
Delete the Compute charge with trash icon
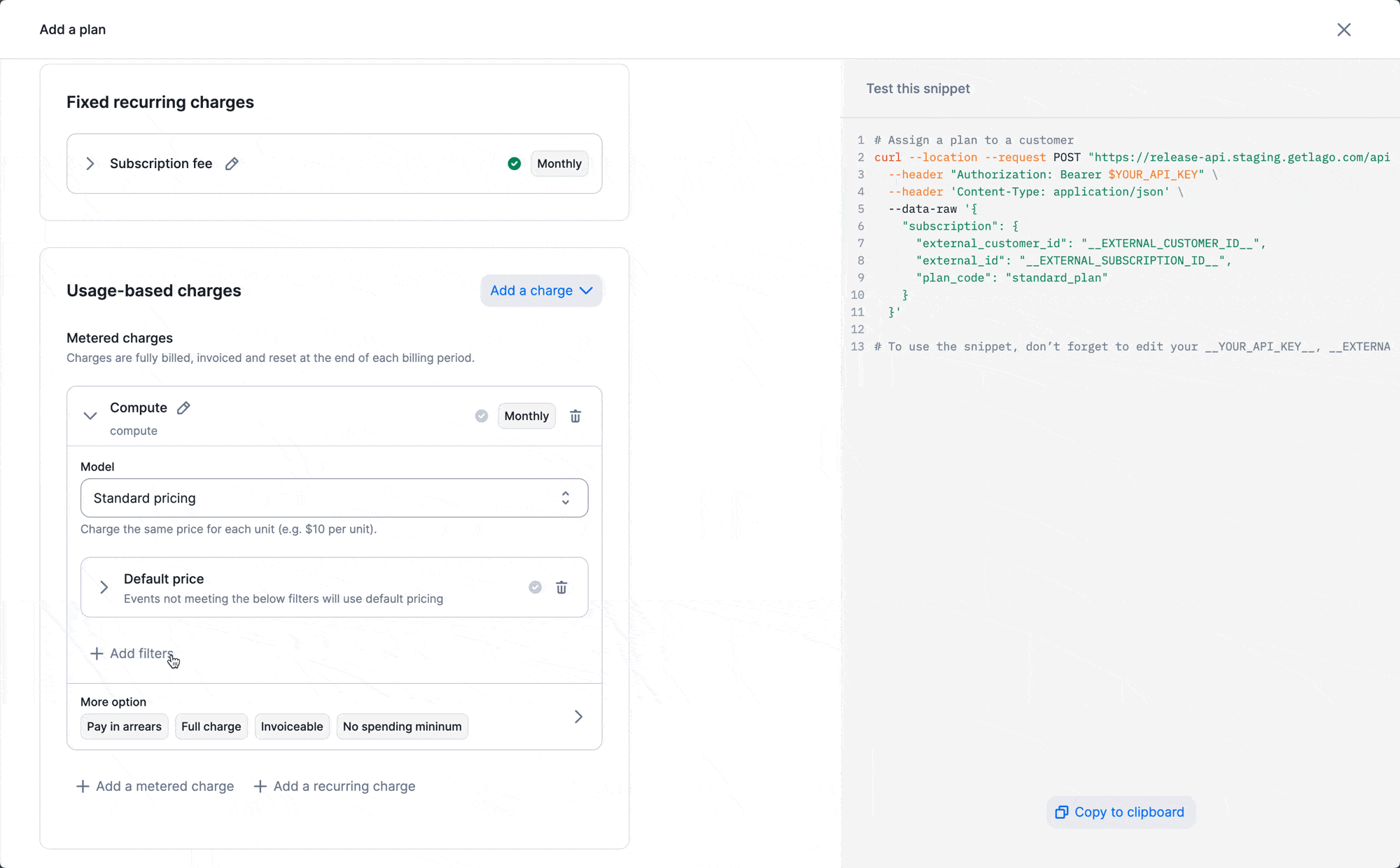(x=575, y=416)
